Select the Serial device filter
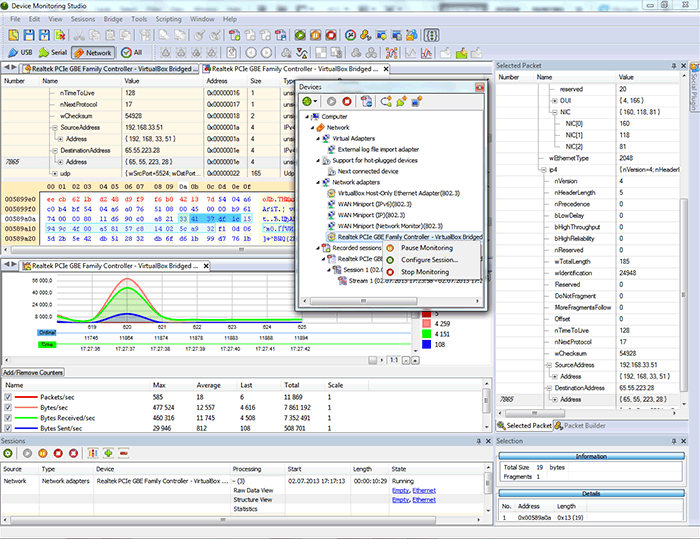700x539 pixels. tap(53, 53)
